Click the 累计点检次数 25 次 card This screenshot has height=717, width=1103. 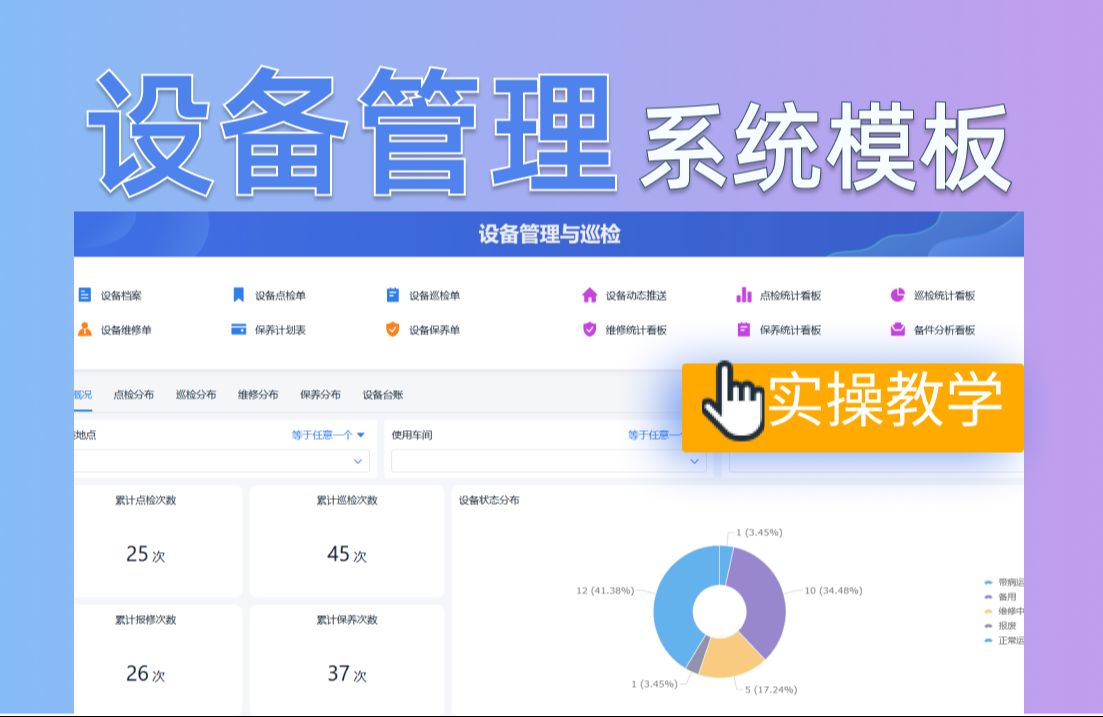tap(158, 540)
